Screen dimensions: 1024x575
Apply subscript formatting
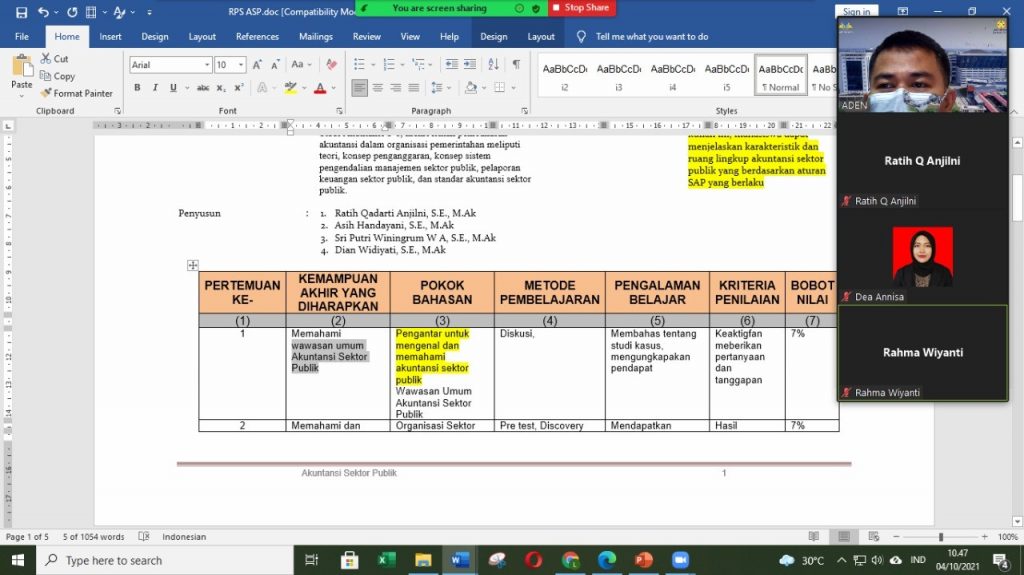coord(221,88)
